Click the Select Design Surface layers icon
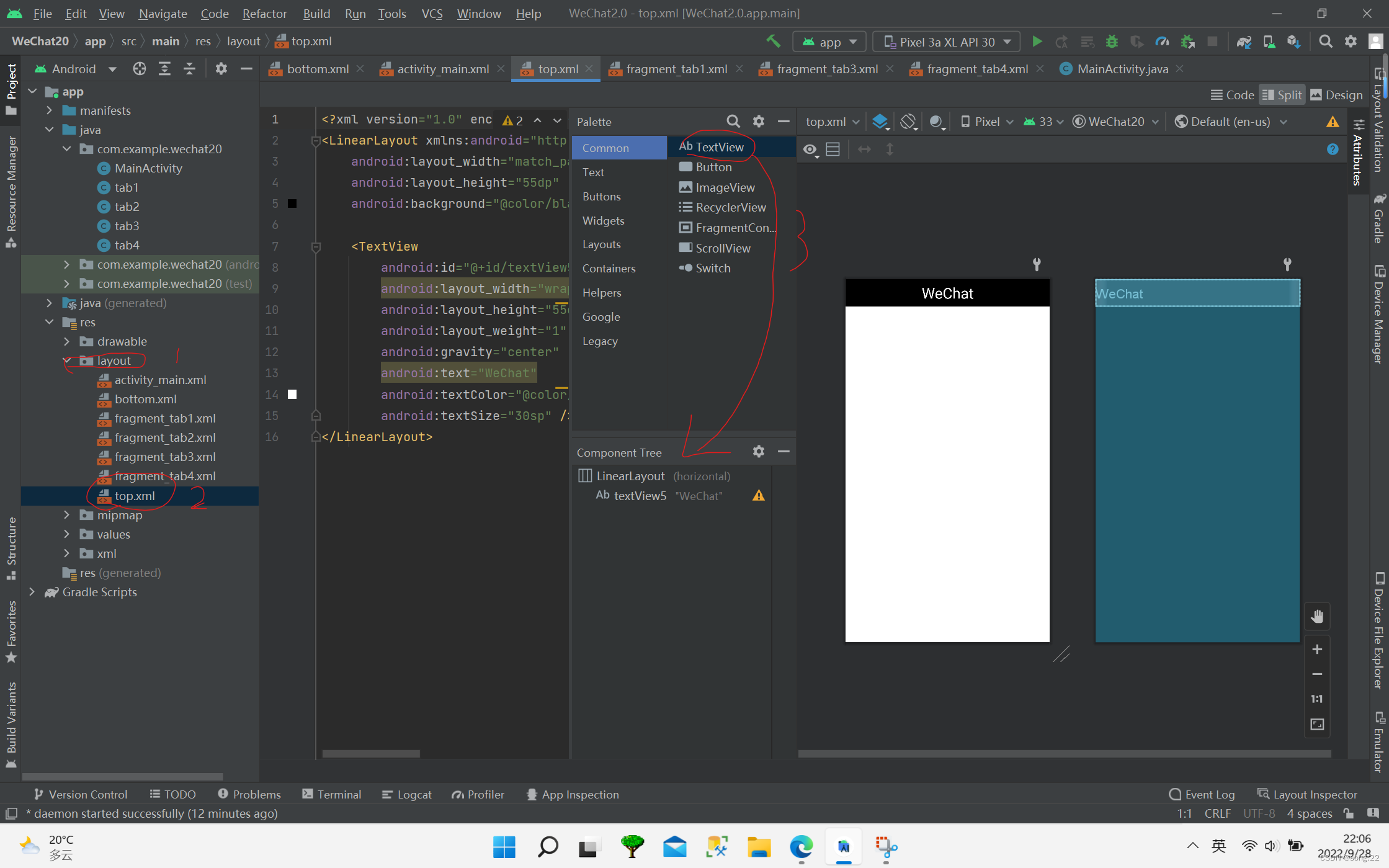This screenshot has height=868, width=1389. [880, 122]
